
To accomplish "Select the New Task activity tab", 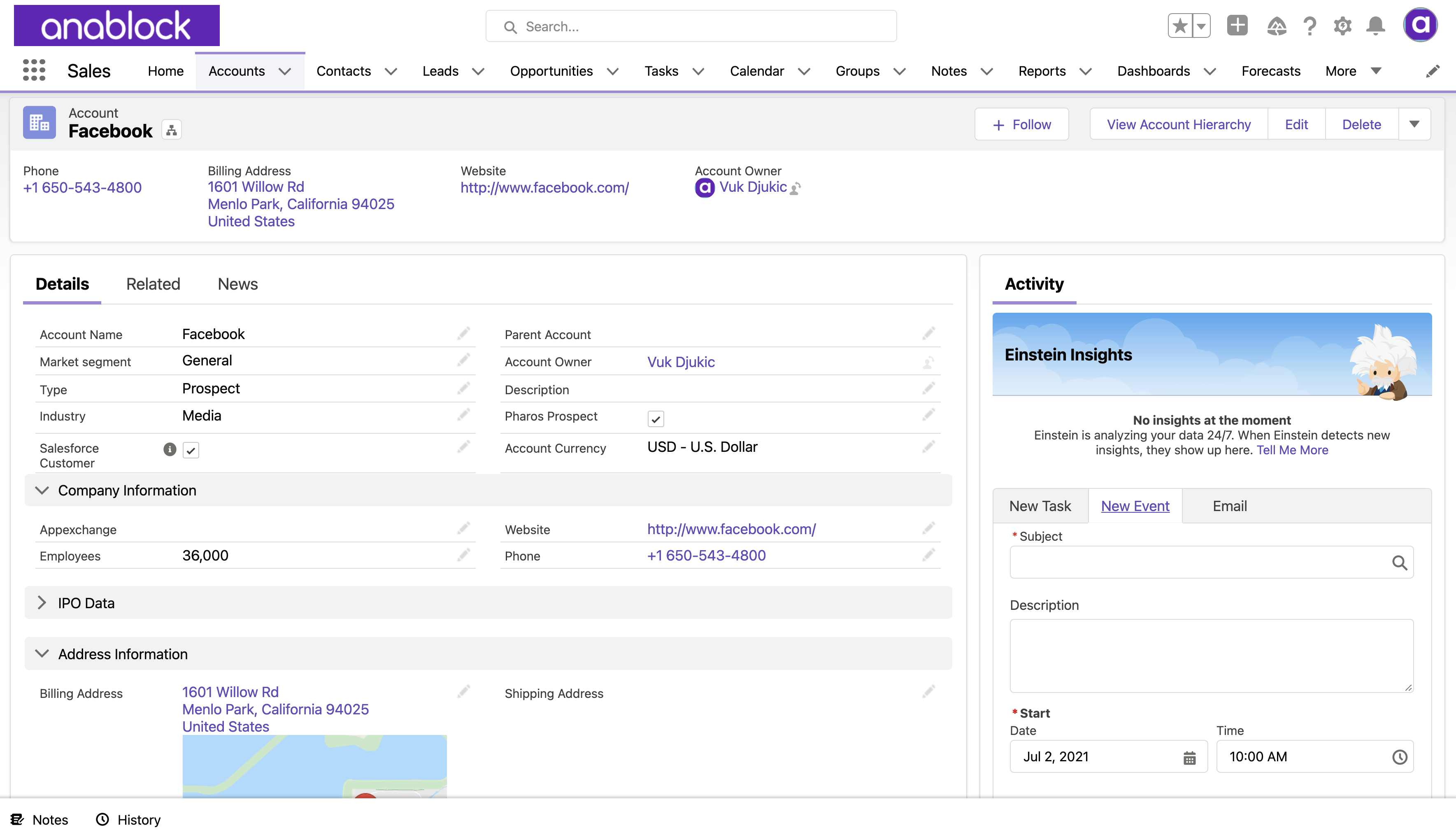I will pos(1040,506).
